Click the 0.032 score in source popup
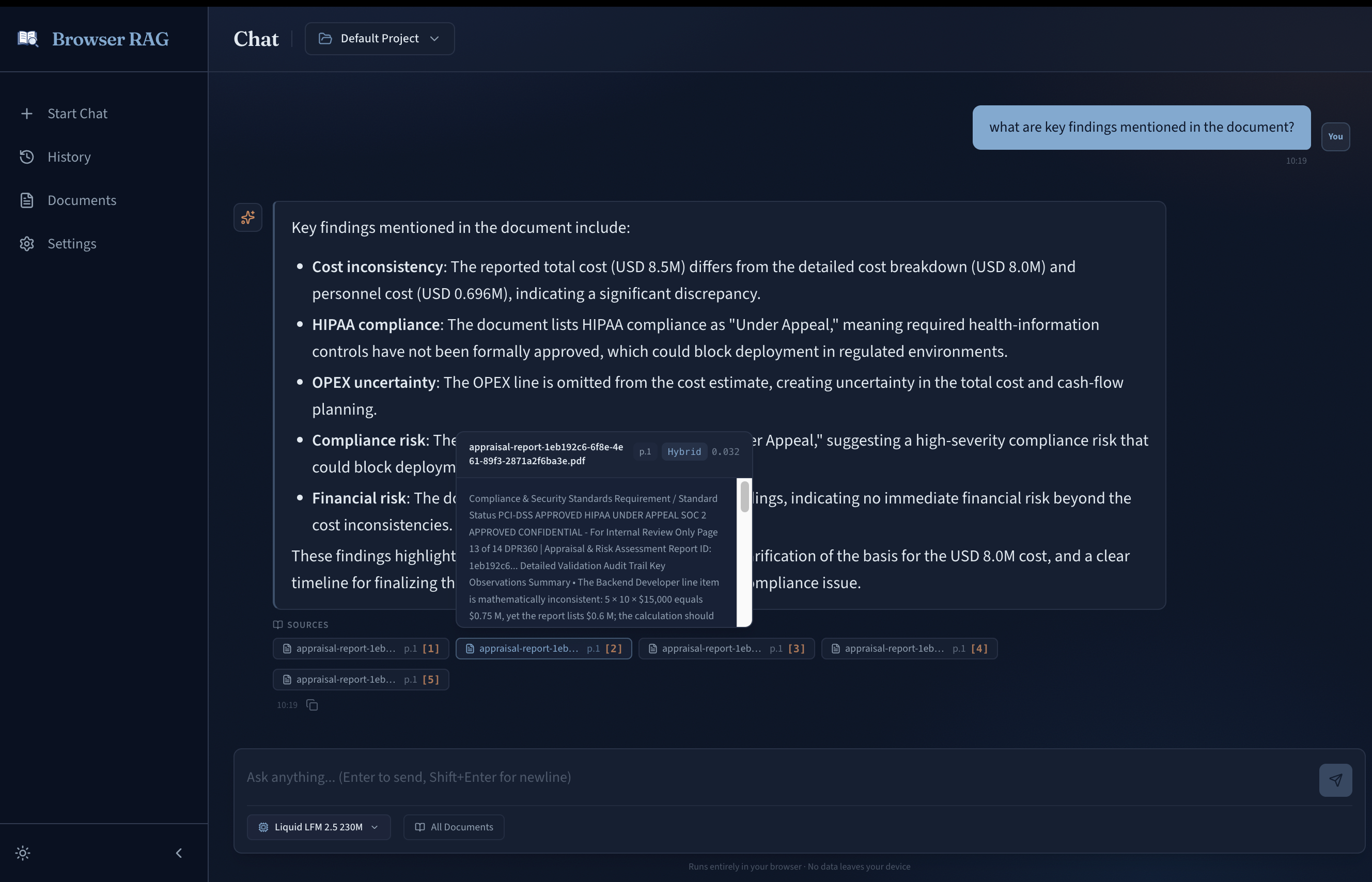The image size is (1372, 882). [725, 452]
